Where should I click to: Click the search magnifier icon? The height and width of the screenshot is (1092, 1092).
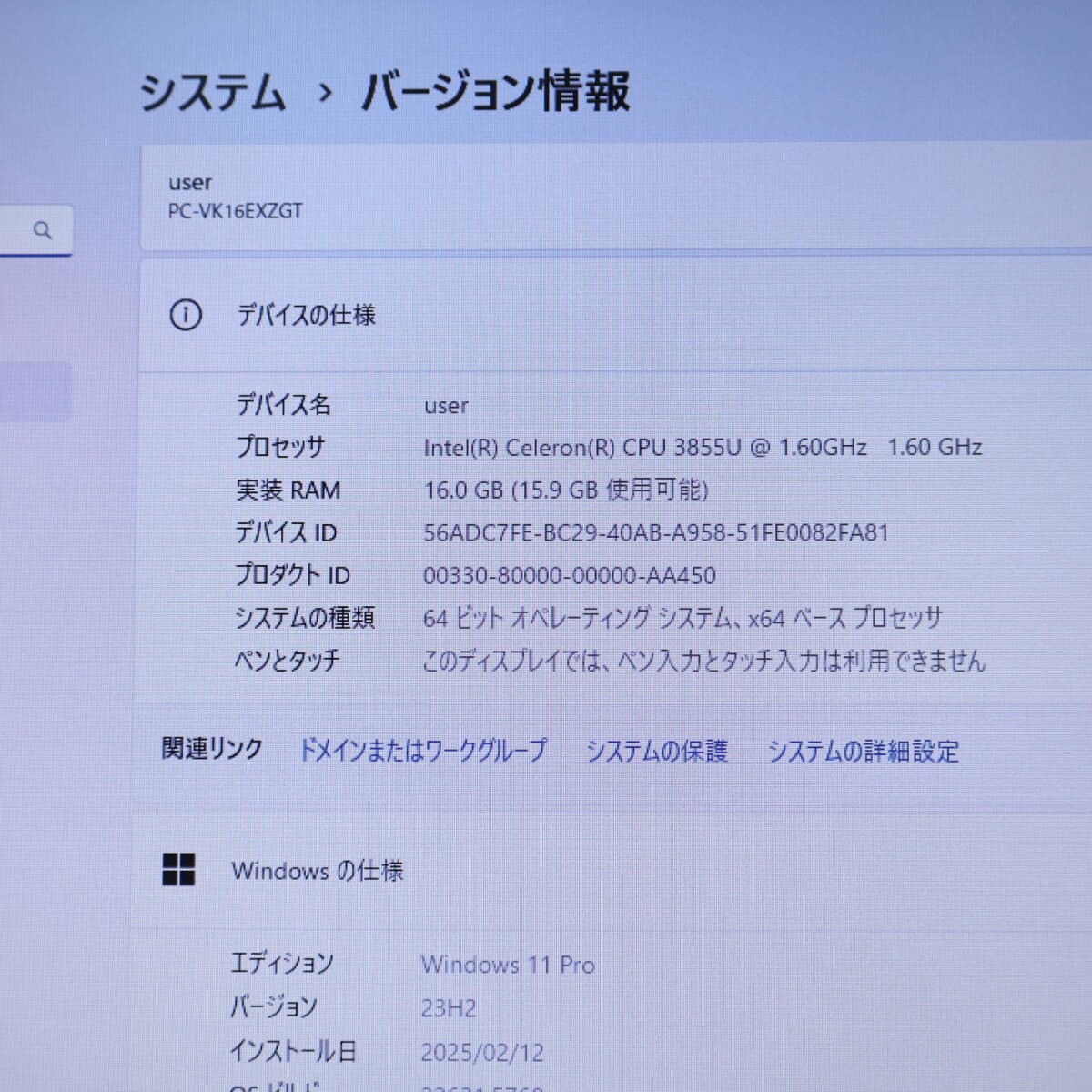[x=42, y=230]
